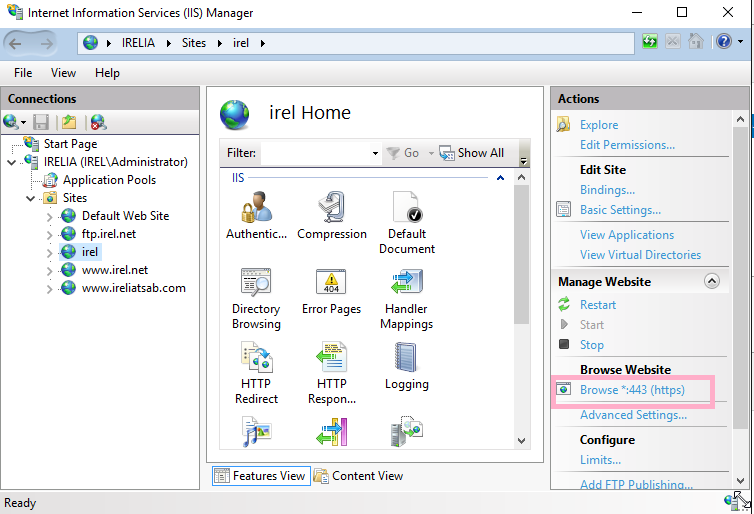The image size is (754, 514).
Task: Click the Actions pane scroll down arrow
Action: coord(741,480)
